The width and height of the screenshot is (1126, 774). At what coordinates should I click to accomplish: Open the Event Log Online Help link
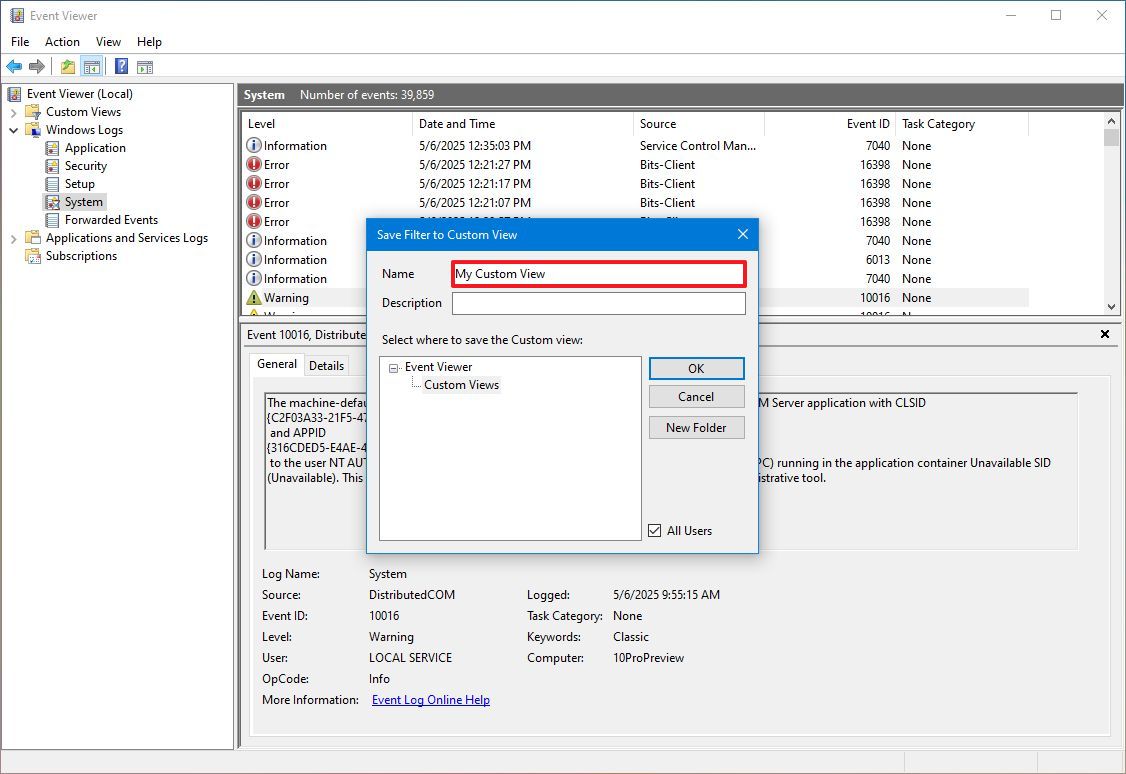coord(430,700)
